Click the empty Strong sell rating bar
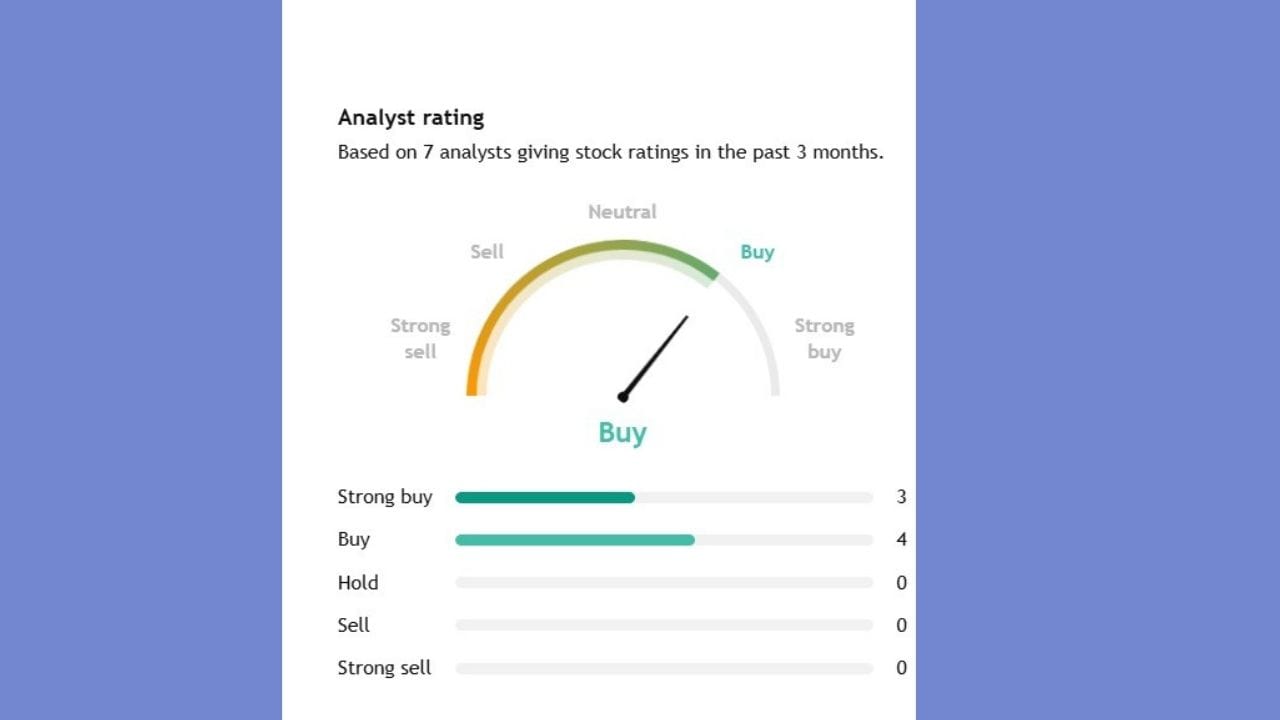 [664, 668]
